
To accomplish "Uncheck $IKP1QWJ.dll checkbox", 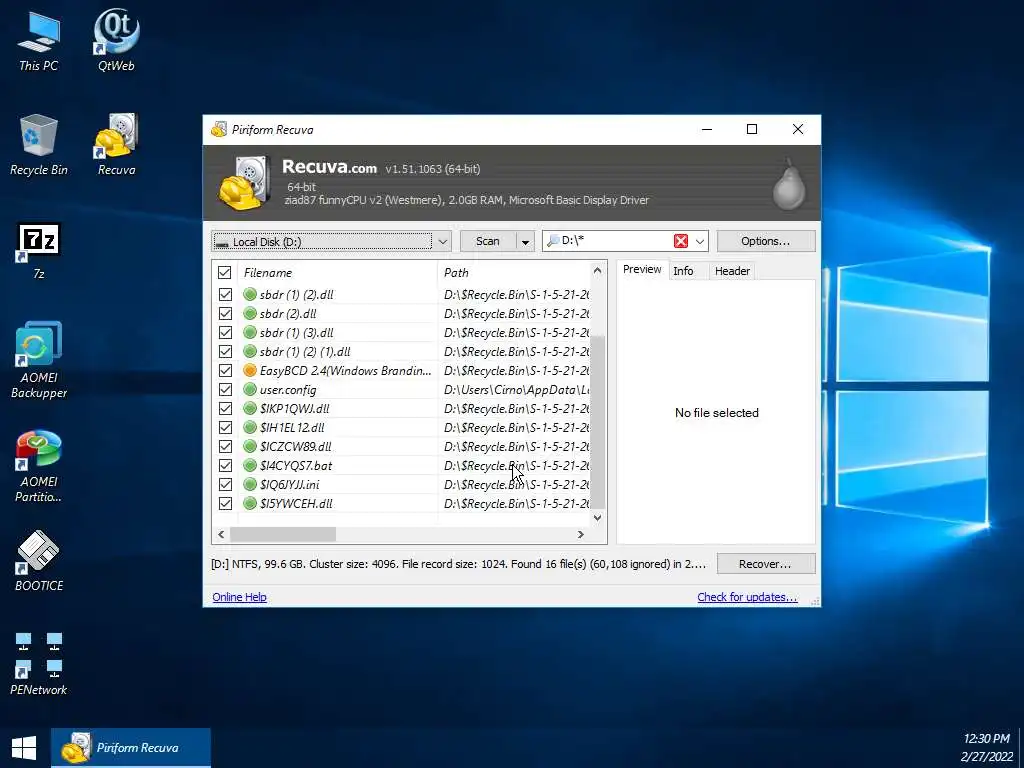I will [225, 408].
